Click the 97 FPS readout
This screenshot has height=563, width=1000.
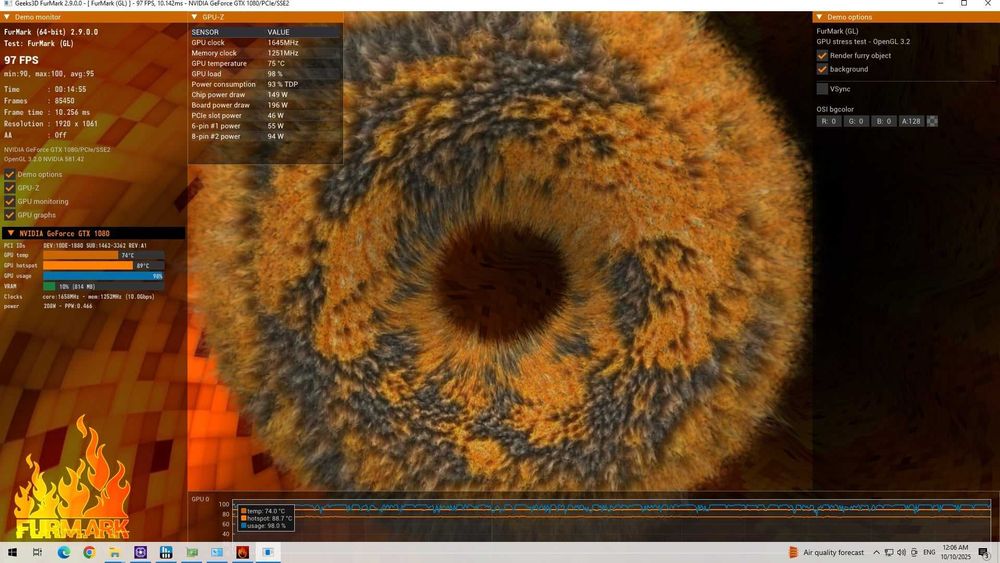click(21, 60)
